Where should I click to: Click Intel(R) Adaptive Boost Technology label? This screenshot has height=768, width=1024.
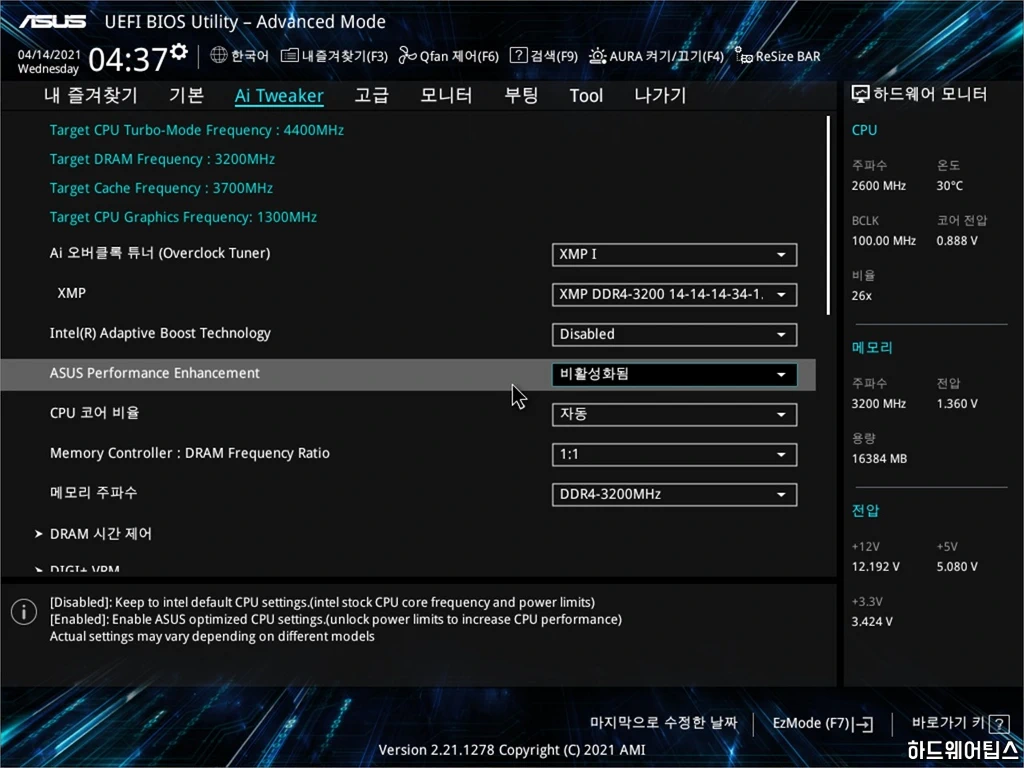click(x=160, y=333)
